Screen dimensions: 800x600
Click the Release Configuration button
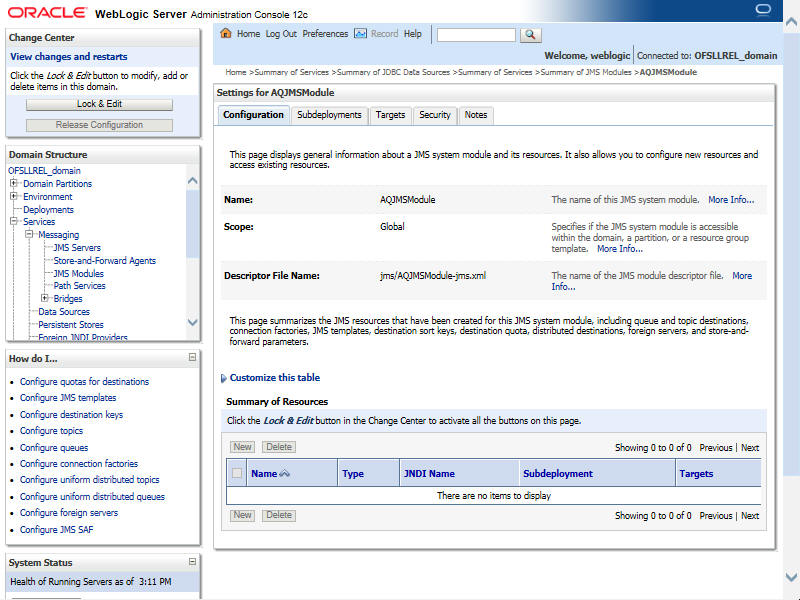(x=99, y=125)
